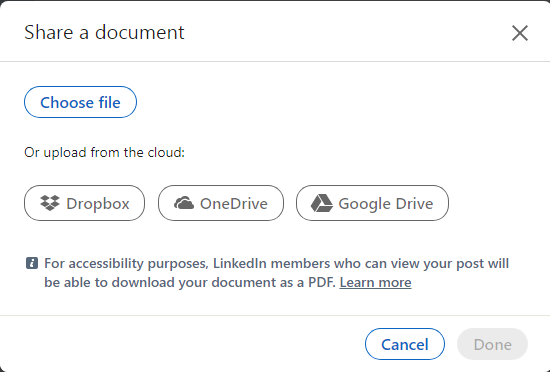The height and width of the screenshot is (372, 550).
Task: Close the Share a document dialog
Action: pyautogui.click(x=519, y=33)
